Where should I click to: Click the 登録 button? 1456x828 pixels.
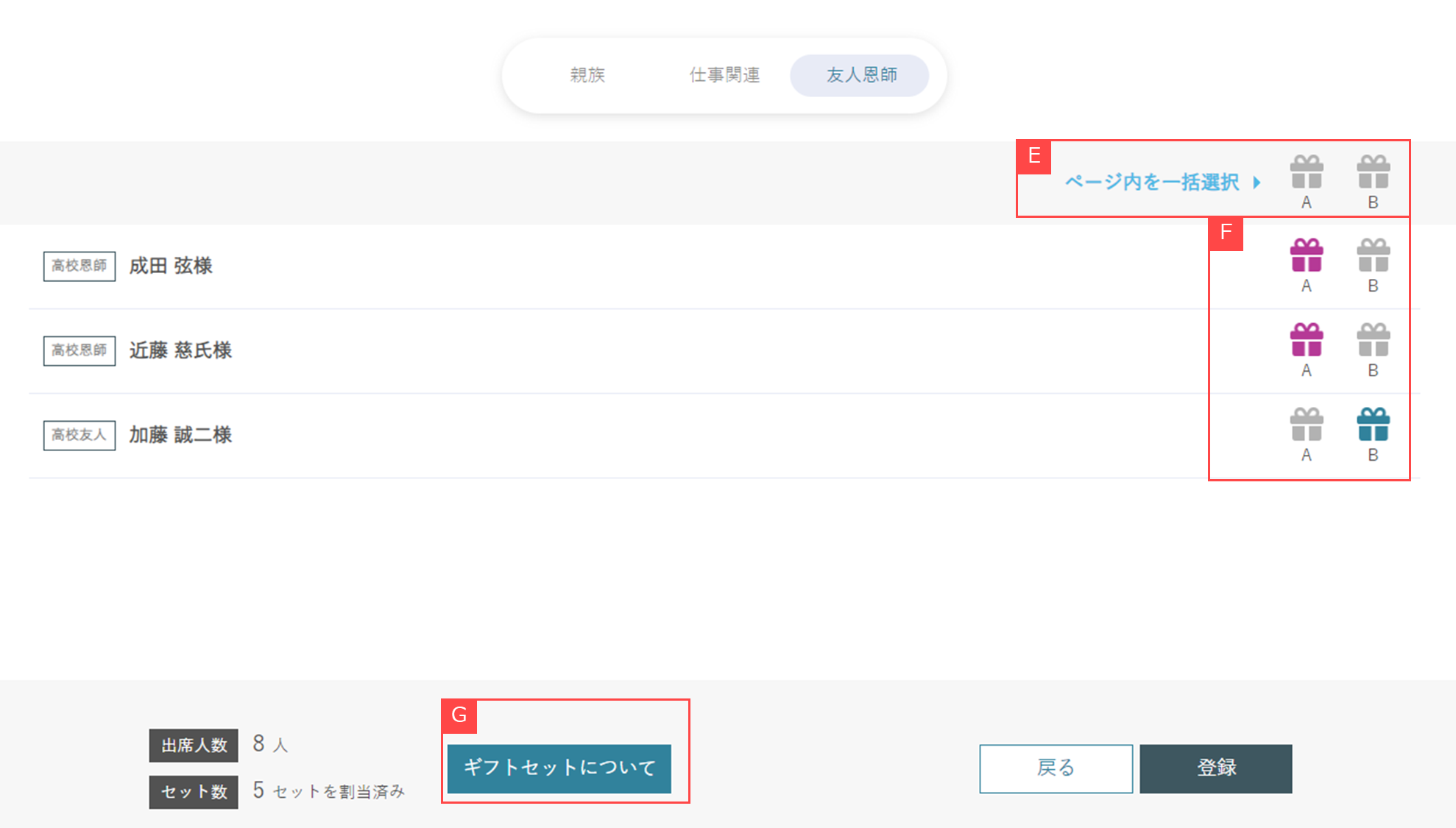click(1215, 768)
